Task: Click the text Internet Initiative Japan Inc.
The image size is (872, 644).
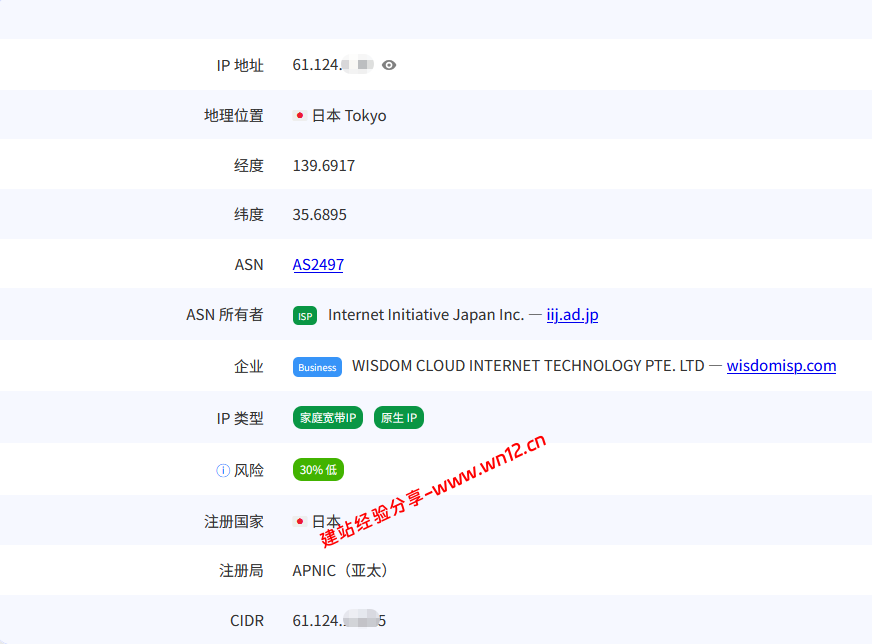Action: [426, 315]
